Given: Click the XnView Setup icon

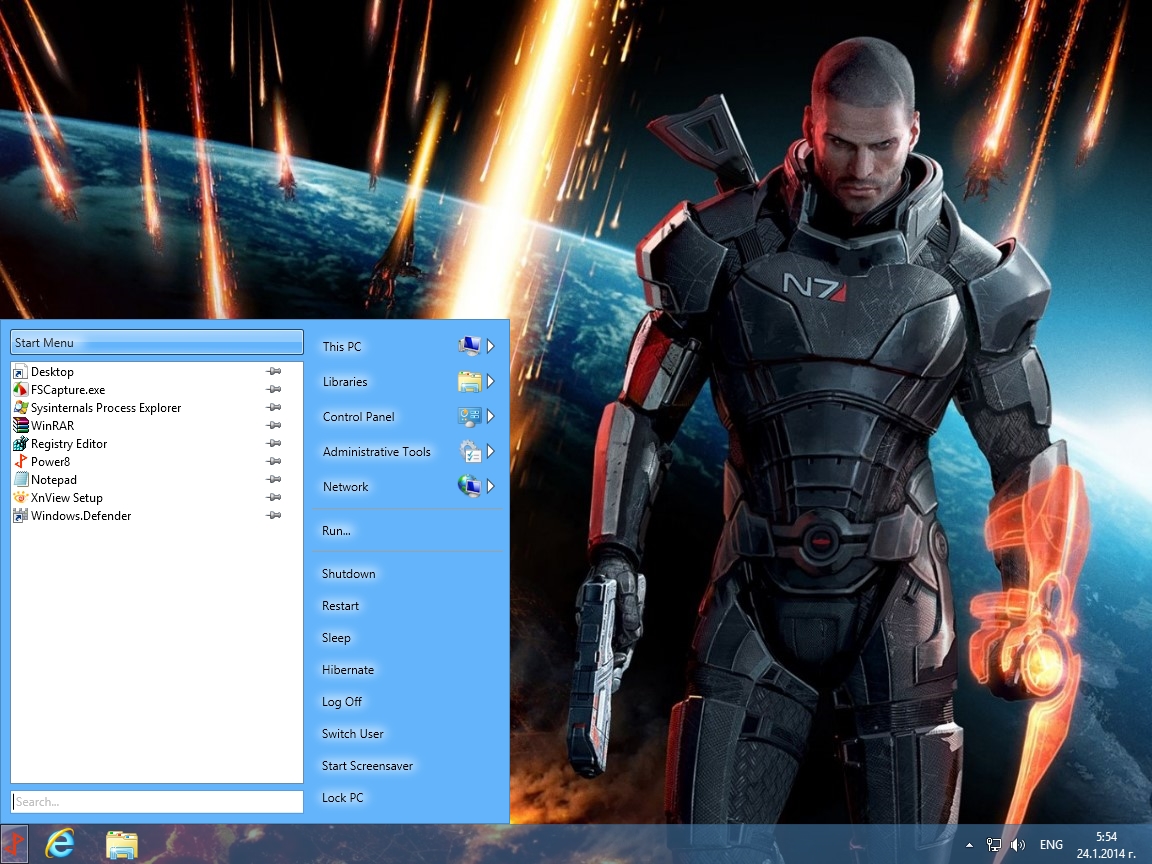Looking at the screenshot, I should [21, 497].
